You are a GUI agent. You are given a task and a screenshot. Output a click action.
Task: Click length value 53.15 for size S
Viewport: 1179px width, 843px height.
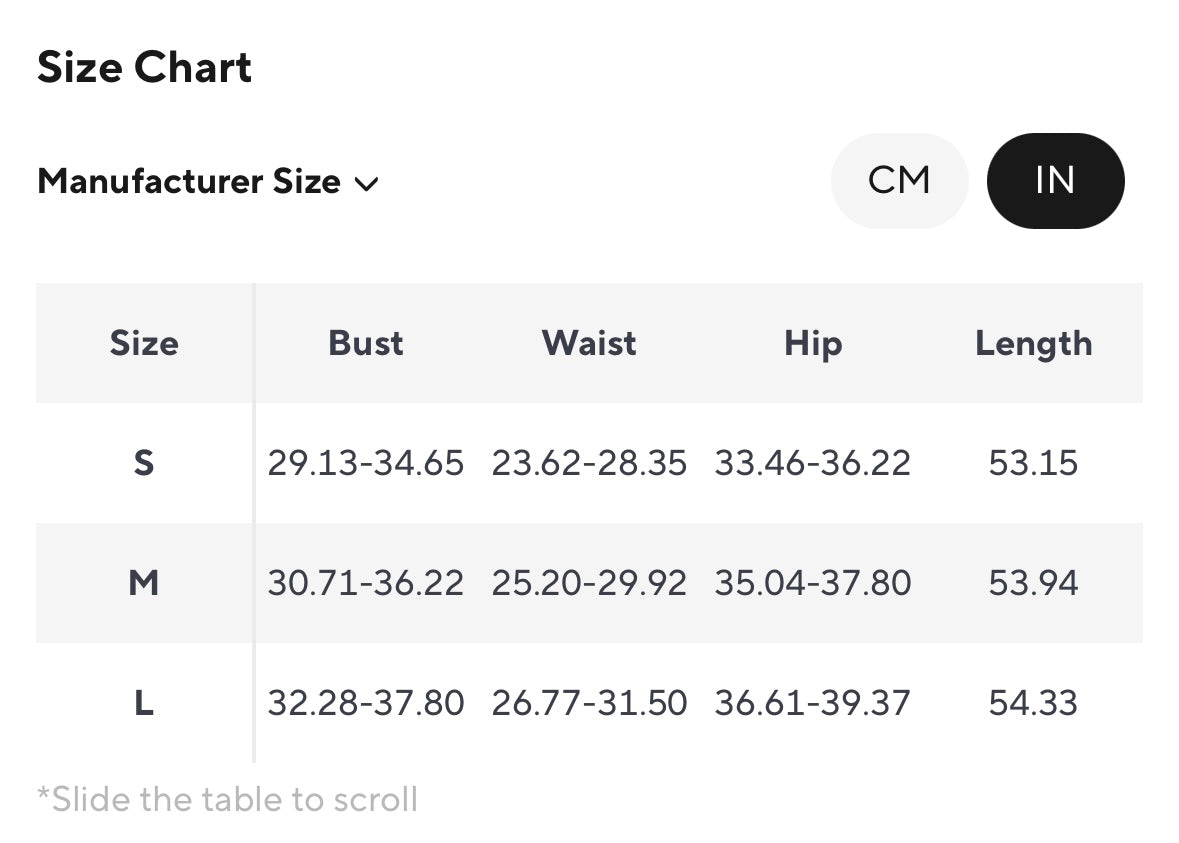(1034, 463)
